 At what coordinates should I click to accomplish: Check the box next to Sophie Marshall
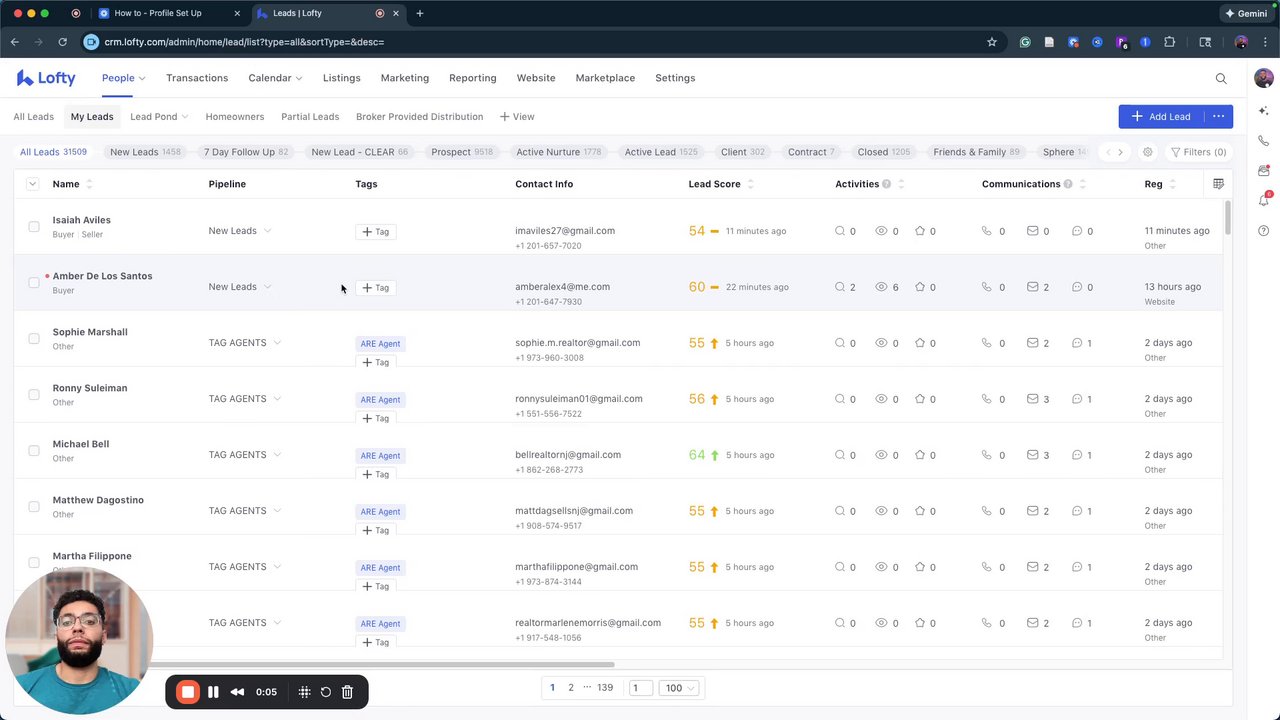34,339
